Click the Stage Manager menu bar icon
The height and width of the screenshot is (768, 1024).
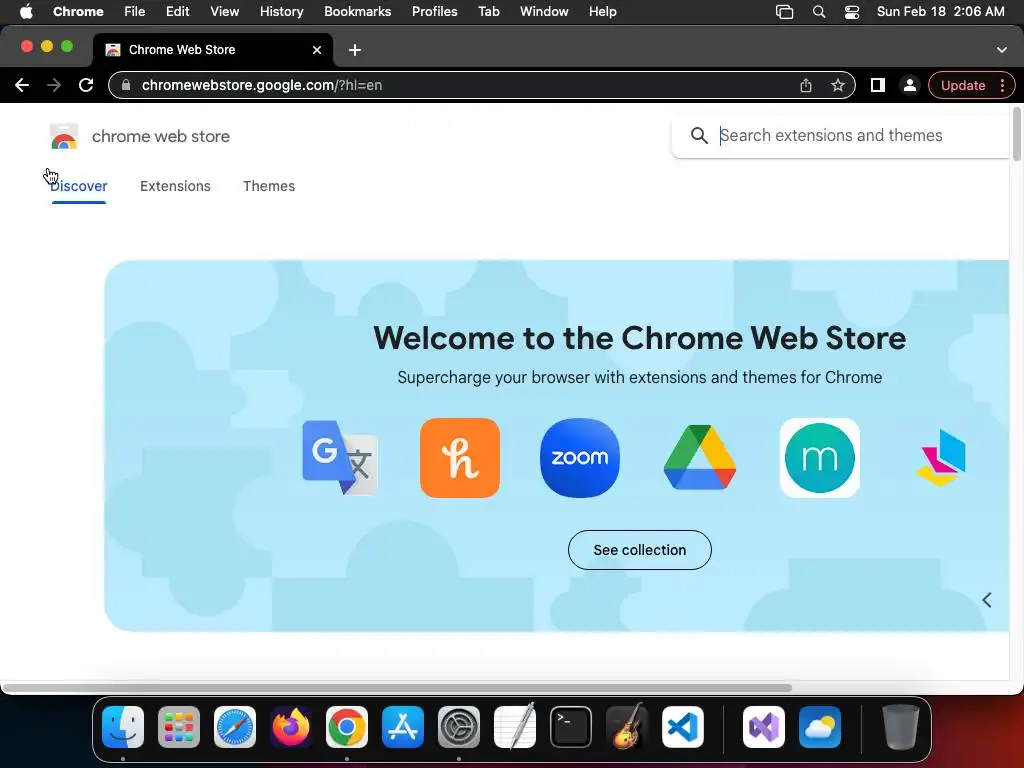pyautogui.click(x=784, y=12)
